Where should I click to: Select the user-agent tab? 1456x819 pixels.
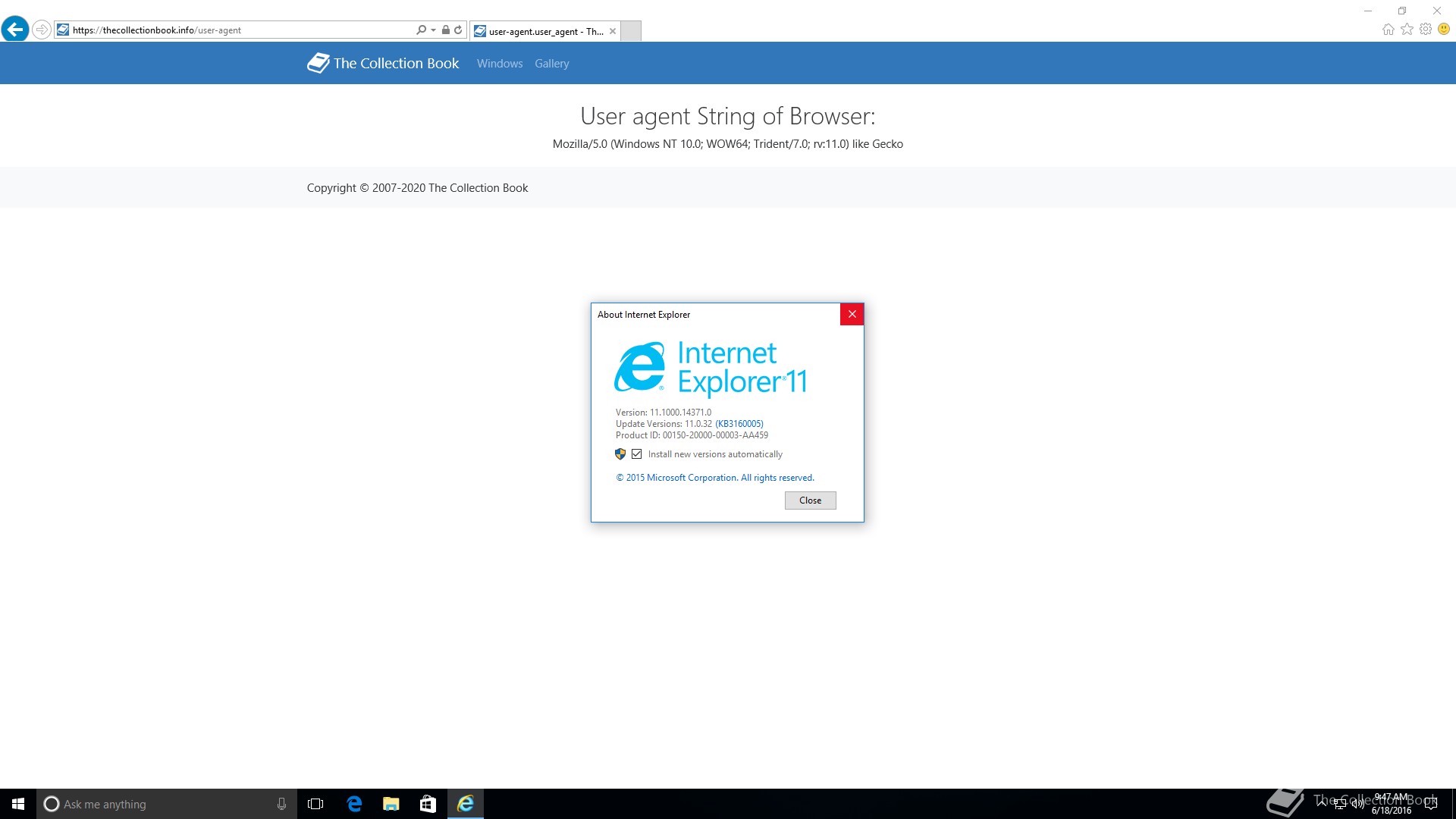[x=544, y=31]
